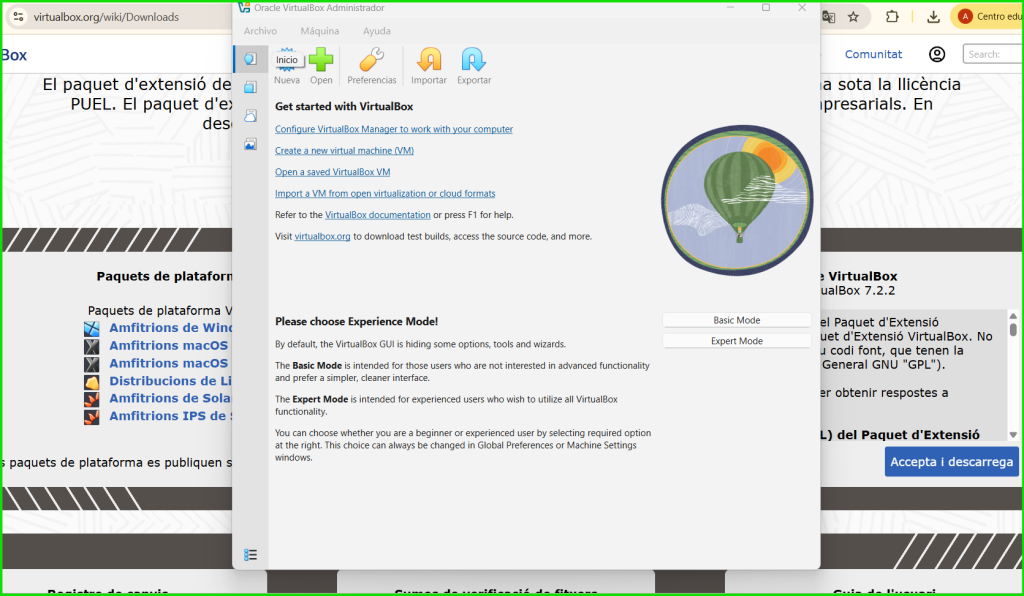Open browser downloads icon in Chrome toolbar

[x=933, y=17]
